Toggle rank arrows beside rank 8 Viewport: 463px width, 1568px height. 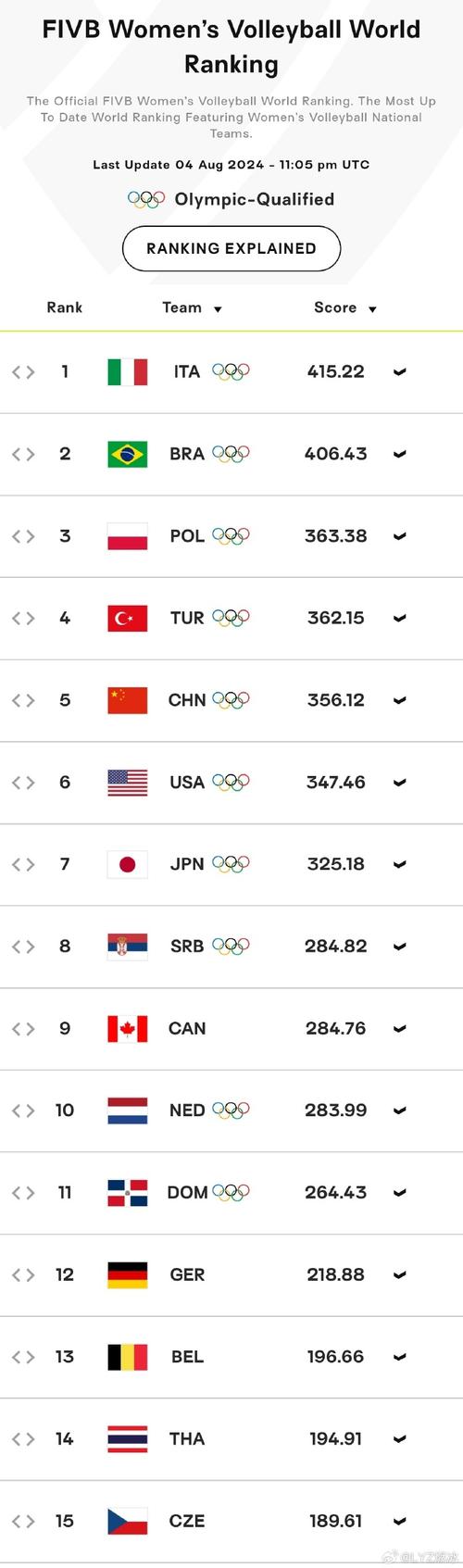(x=23, y=947)
